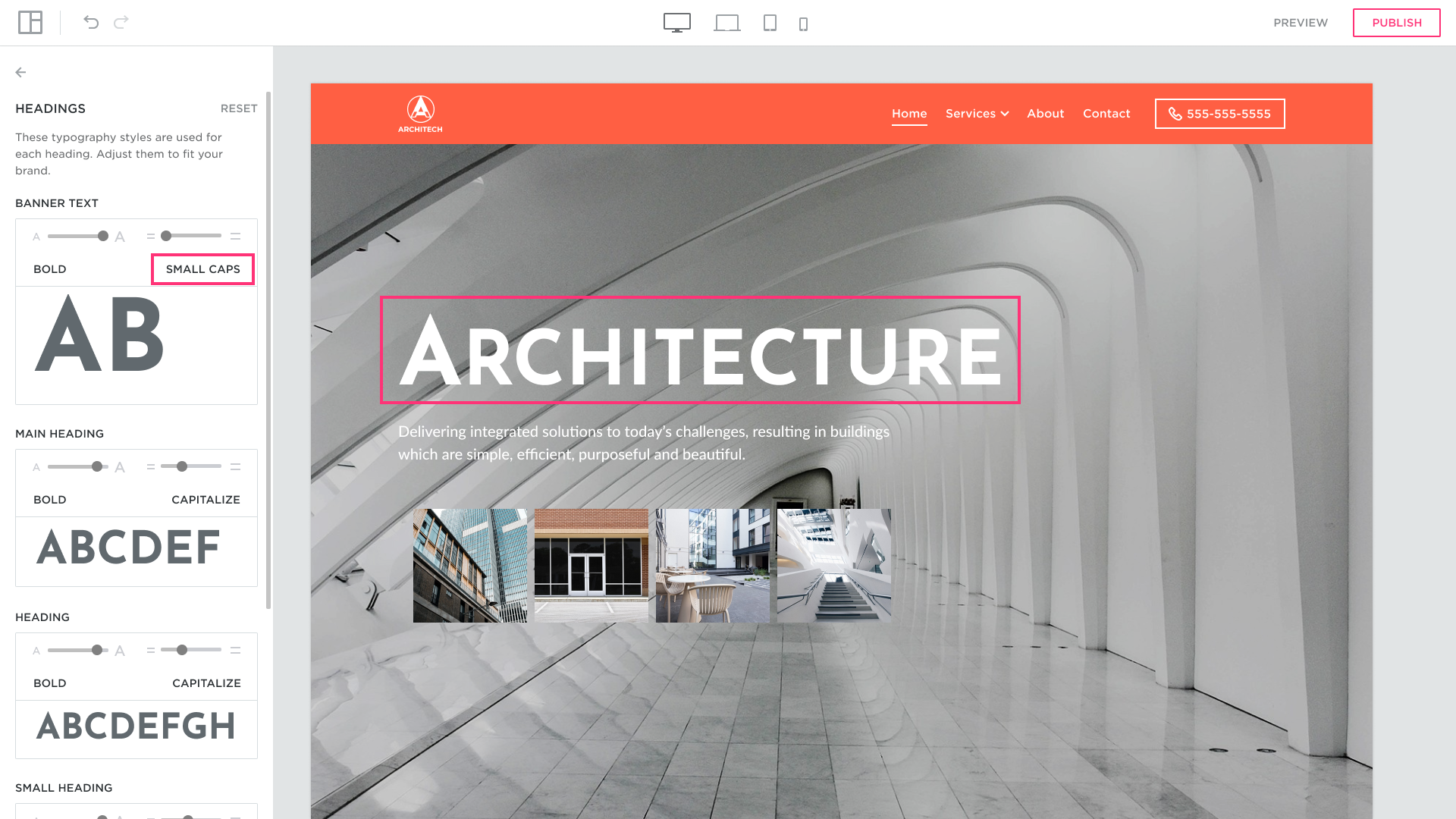The height and width of the screenshot is (819, 1456).
Task: Switch to laptop device view
Action: 726,23
